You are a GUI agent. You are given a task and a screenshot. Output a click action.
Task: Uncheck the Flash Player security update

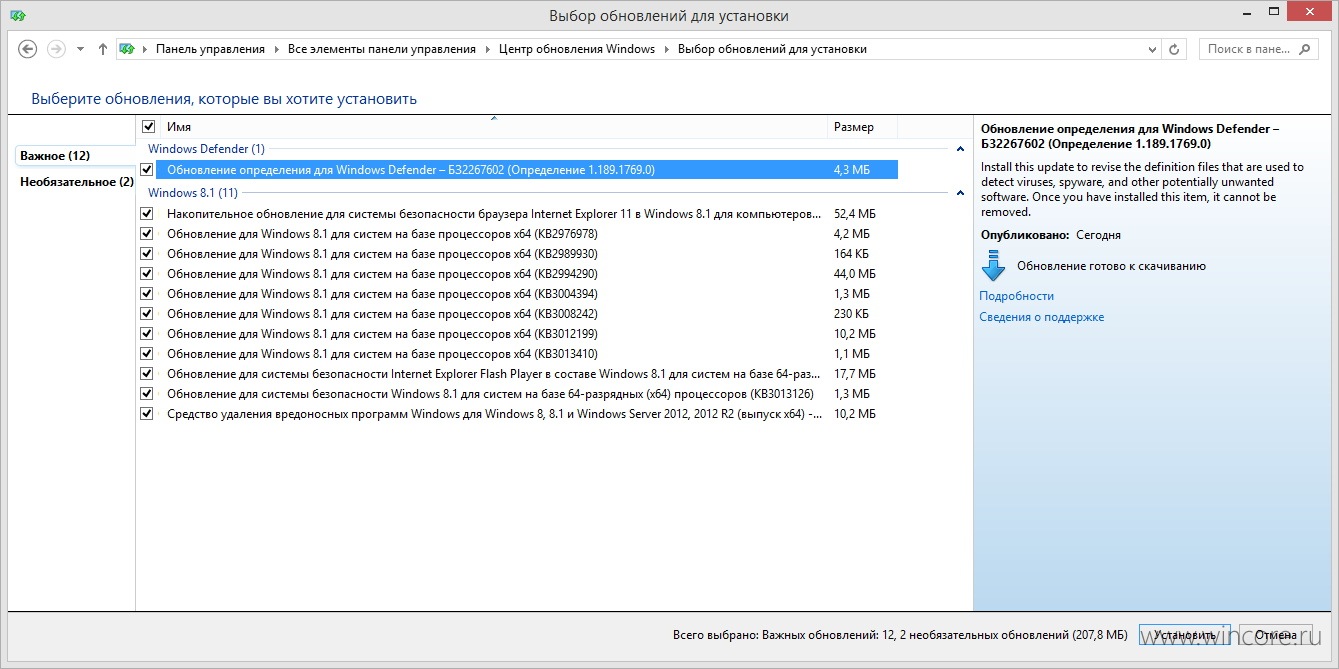pyautogui.click(x=147, y=374)
